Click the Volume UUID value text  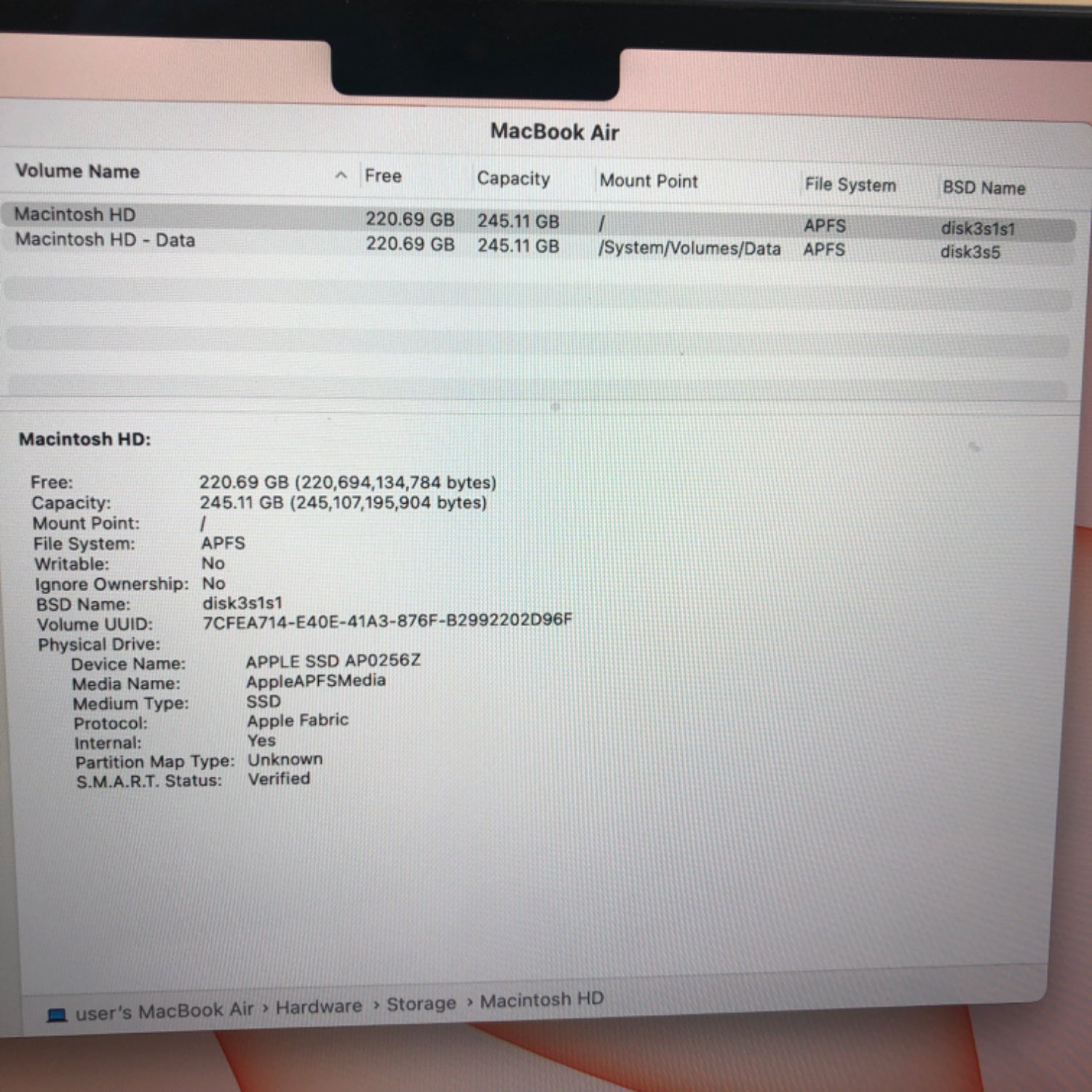click(387, 621)
